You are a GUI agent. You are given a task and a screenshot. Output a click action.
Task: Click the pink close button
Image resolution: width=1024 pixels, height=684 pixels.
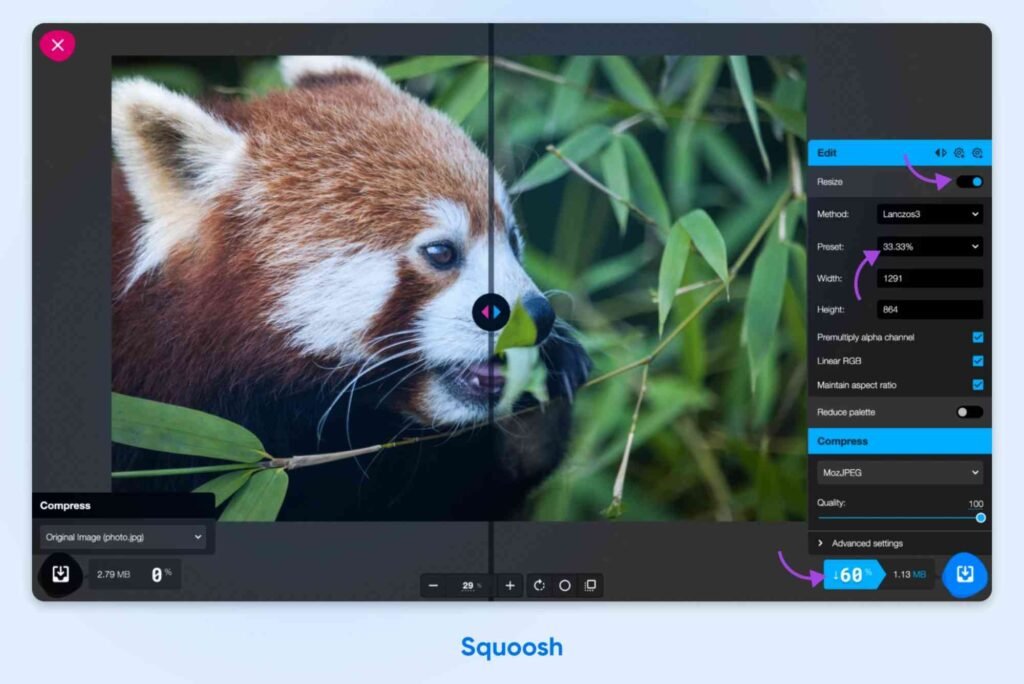(x=58, y=44)
